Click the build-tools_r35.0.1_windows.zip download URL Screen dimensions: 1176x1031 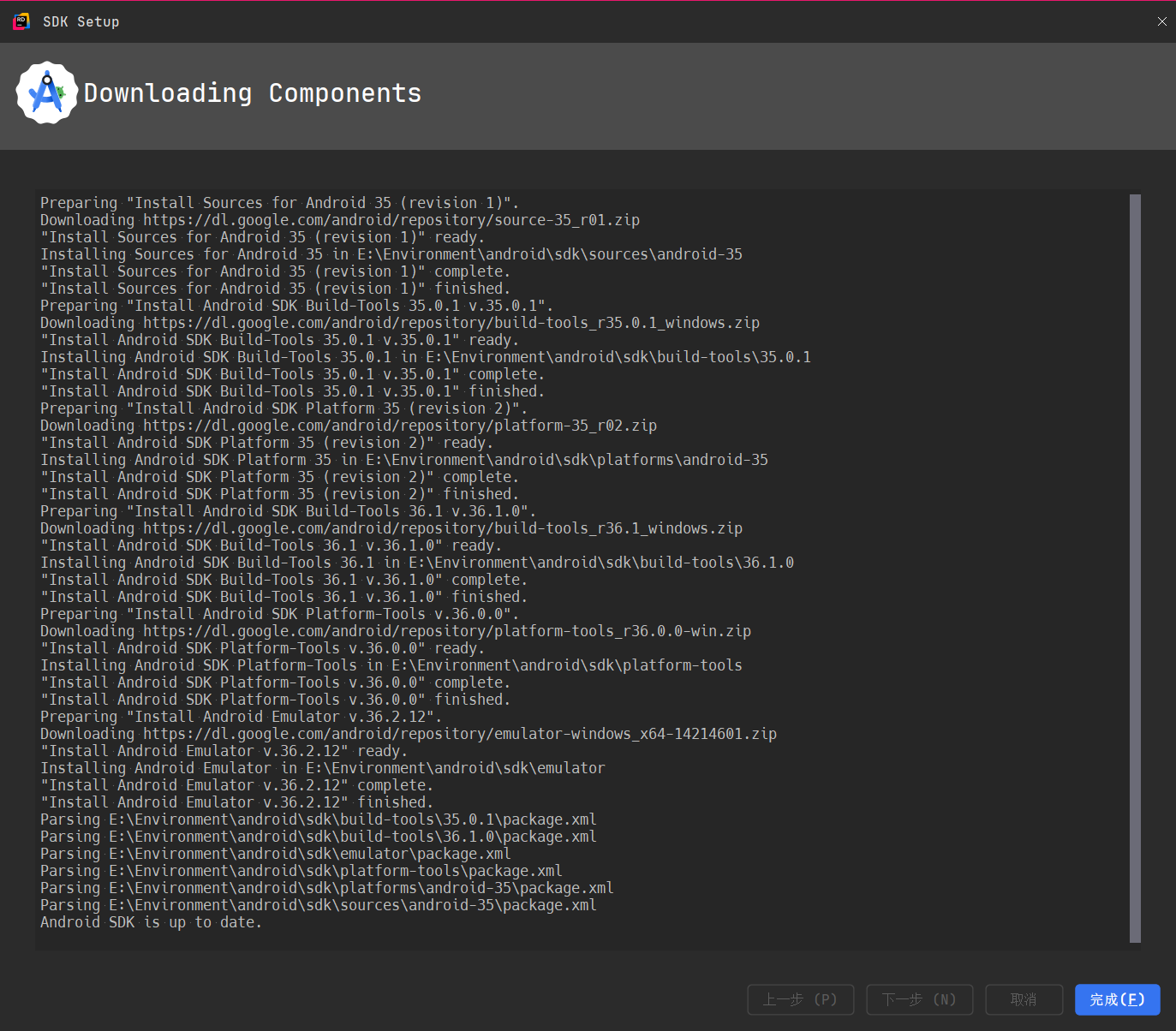451,323
